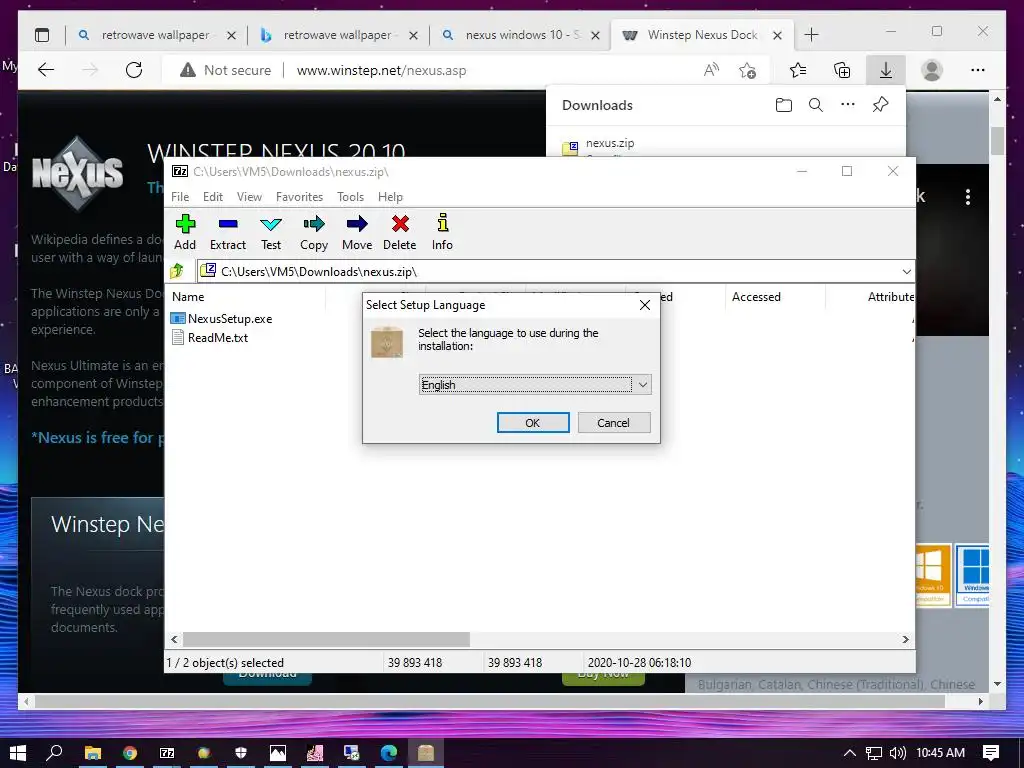1024x768 pixels.
Task: Click the 7-Zip horizontal scrollbar thumb
Action: coord(326,639)
